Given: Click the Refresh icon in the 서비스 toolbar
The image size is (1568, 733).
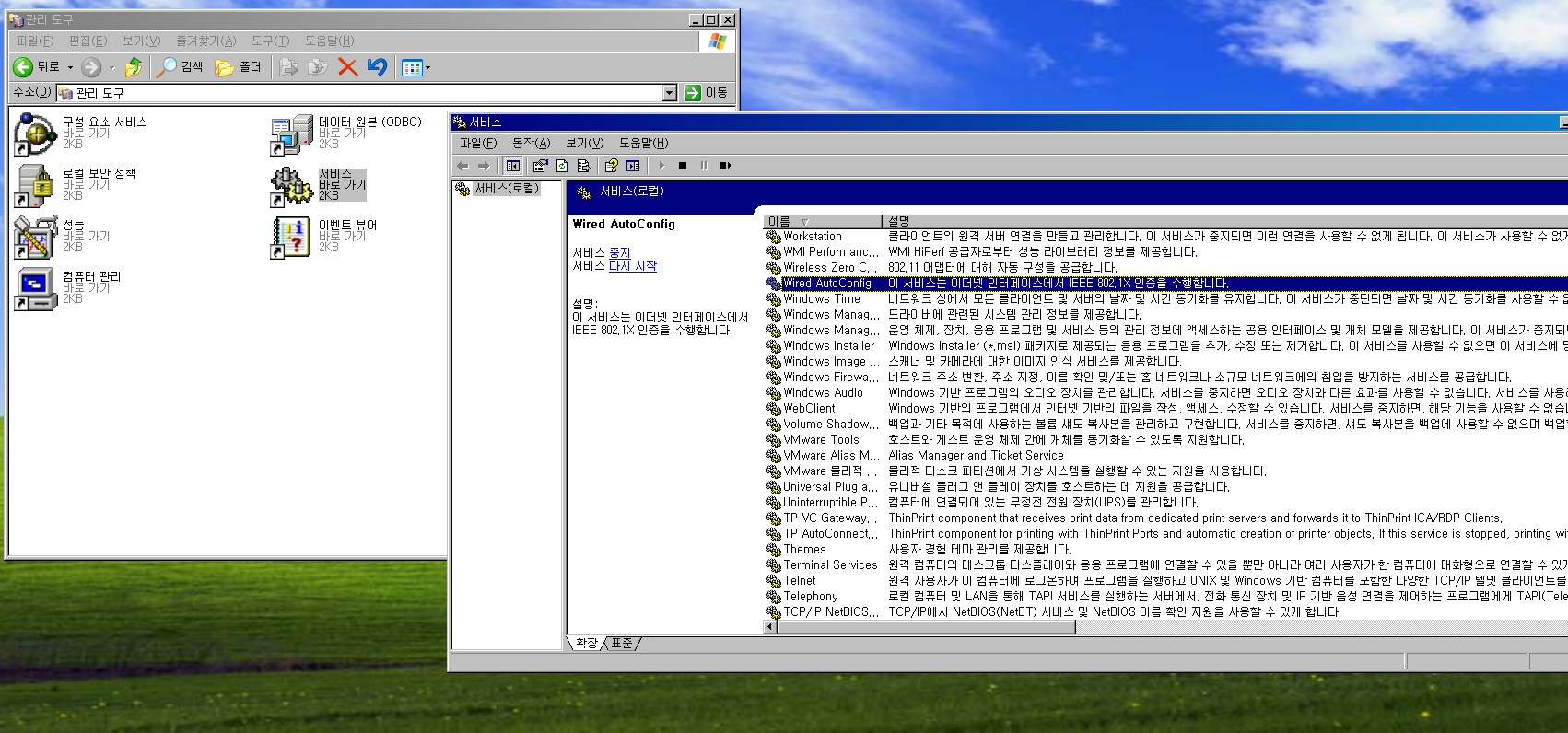Looking at the screenshot, I should point(562,166).
